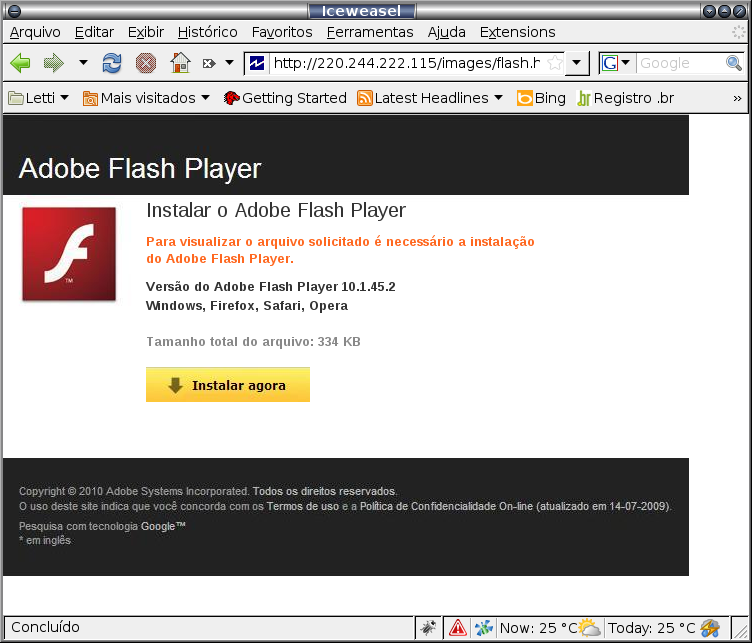Viewport: 752px width, 643px height.
Task: Open the Exibir menu
Action: coord(146,32)
